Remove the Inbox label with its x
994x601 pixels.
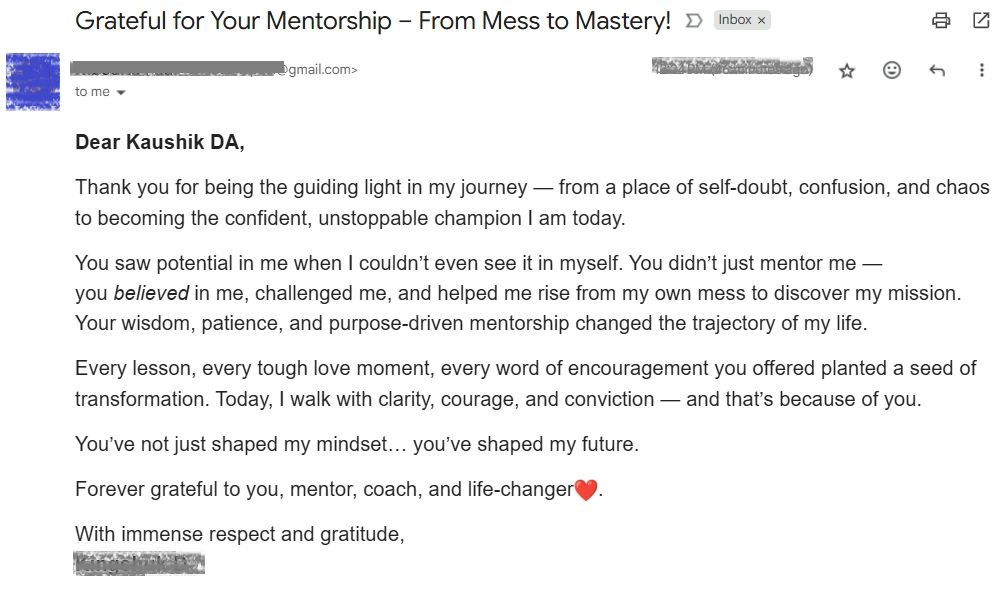coord(761,20)
